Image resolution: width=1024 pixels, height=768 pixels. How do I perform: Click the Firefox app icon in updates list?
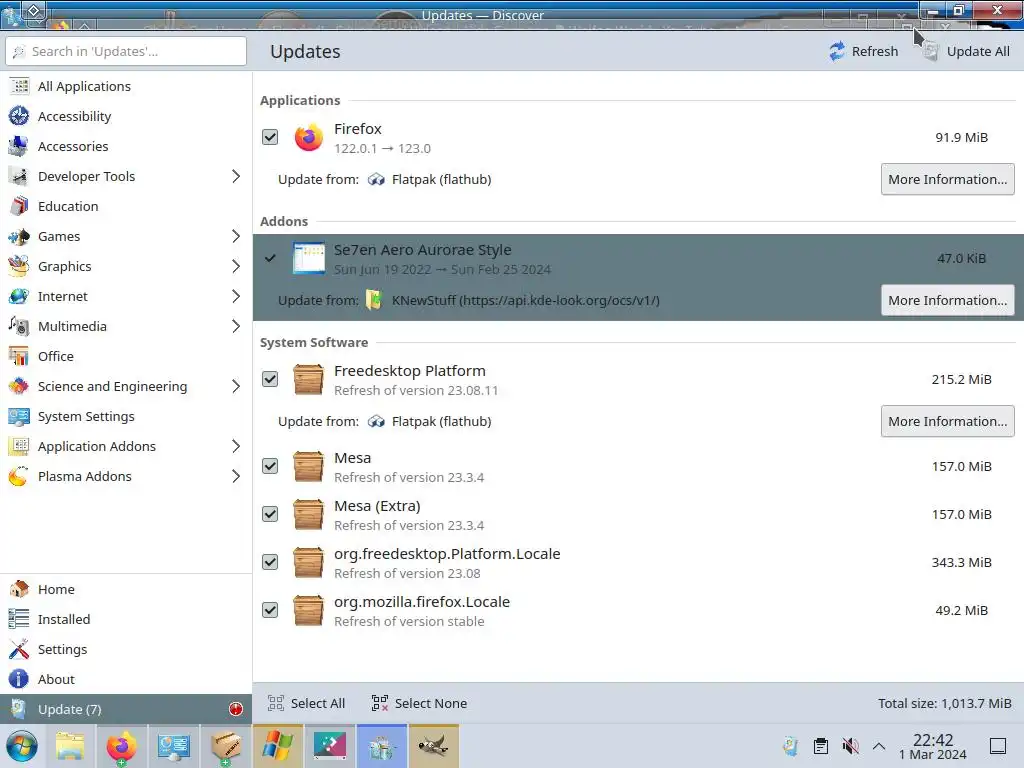point(308,137)
